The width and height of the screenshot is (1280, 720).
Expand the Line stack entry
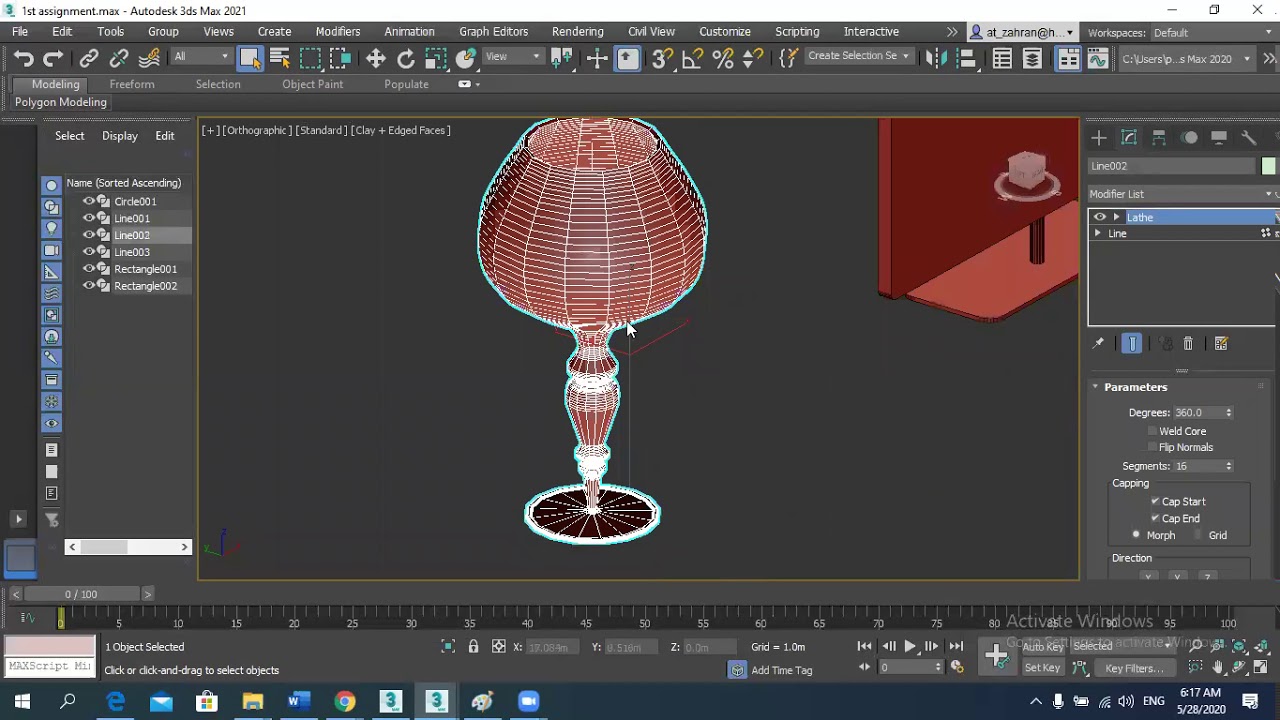tap(1098, 234)
